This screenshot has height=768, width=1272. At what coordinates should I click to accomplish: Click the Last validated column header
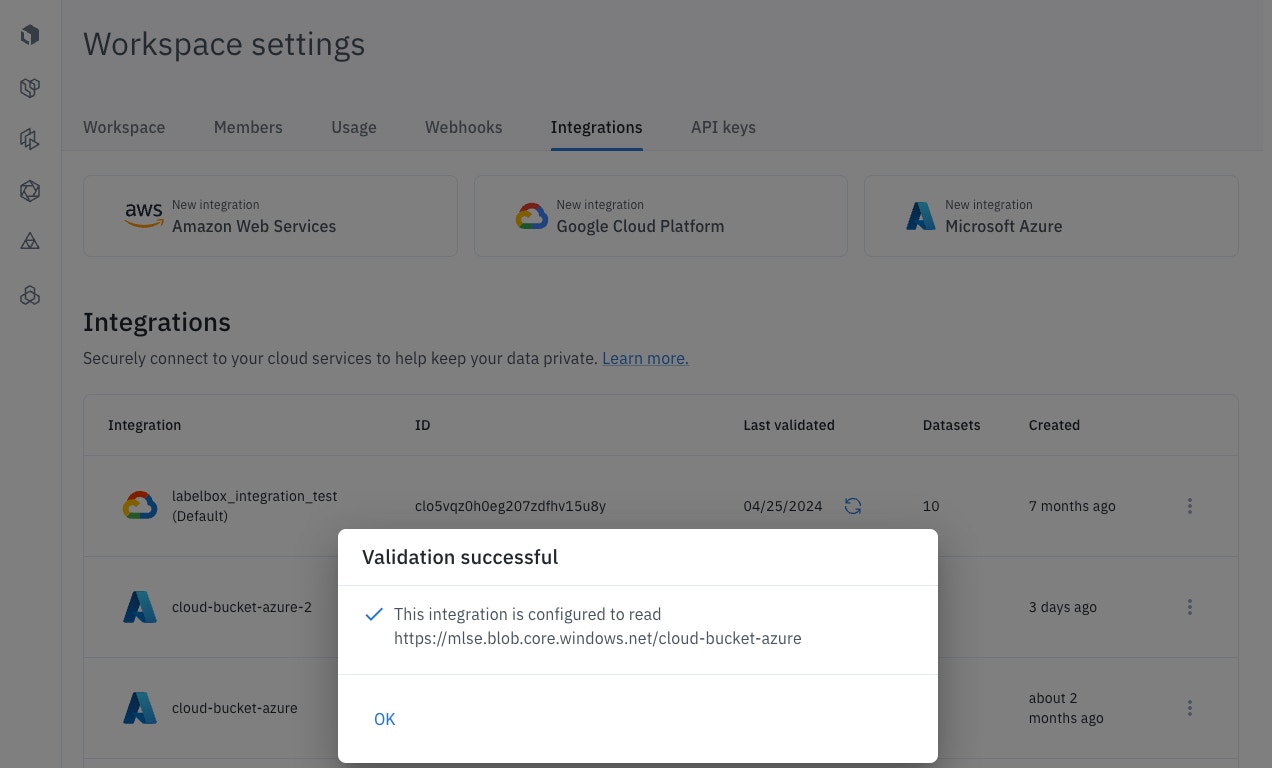point(789,425)
